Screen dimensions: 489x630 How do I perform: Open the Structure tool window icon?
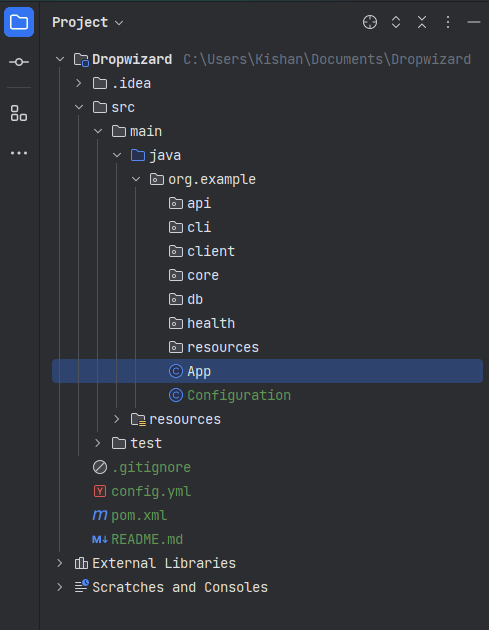coord(19,113)
